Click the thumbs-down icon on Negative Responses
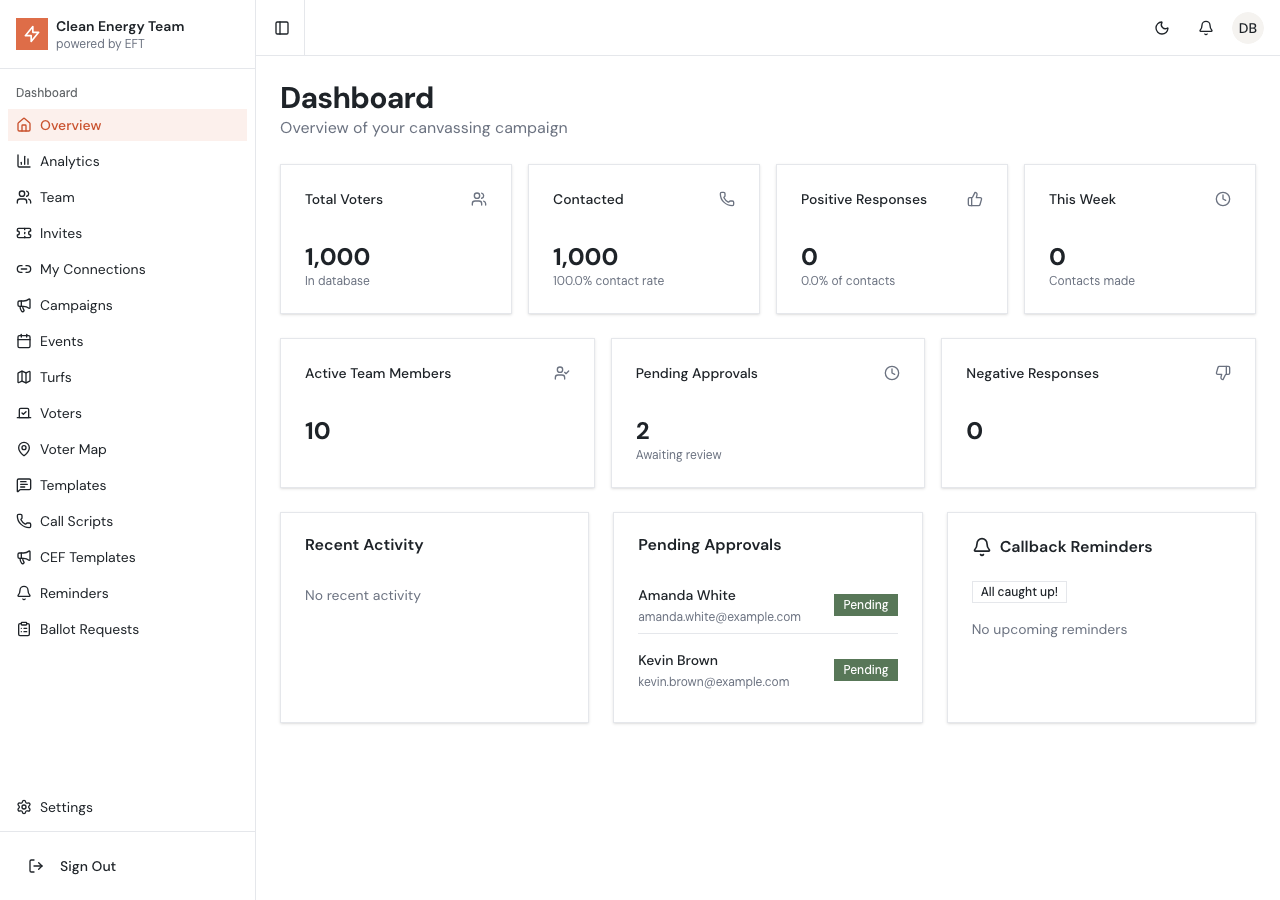This screenshot has height=900, width=1280. [1223, 372]
